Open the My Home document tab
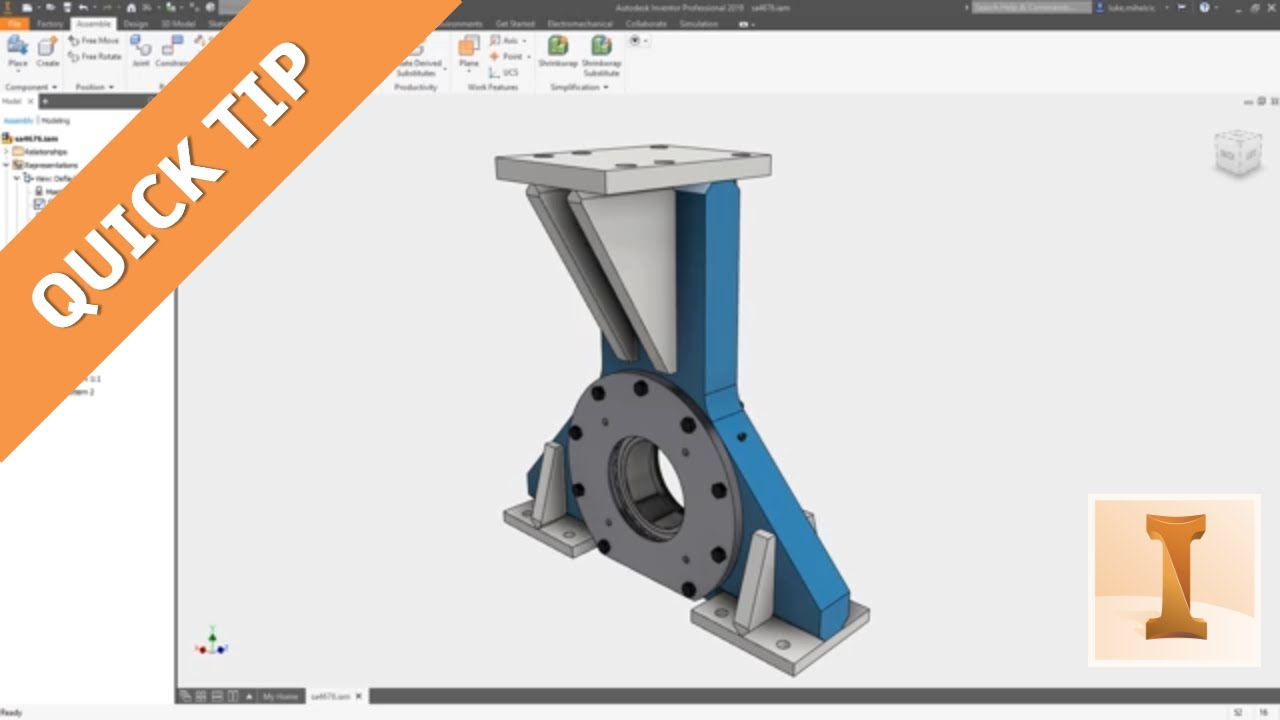Viewport: 1280px width, 720px height. coord(279,696)
